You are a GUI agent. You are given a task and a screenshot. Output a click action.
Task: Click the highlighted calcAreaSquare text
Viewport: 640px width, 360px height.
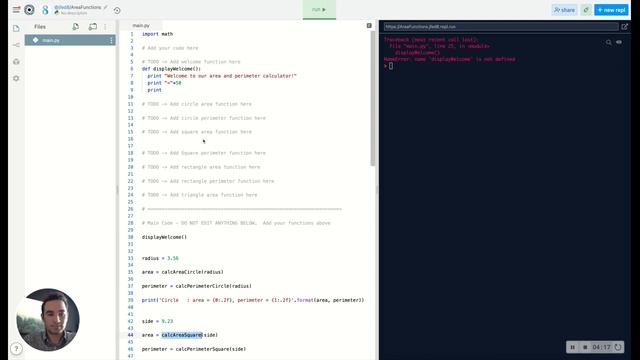point(182,335)
